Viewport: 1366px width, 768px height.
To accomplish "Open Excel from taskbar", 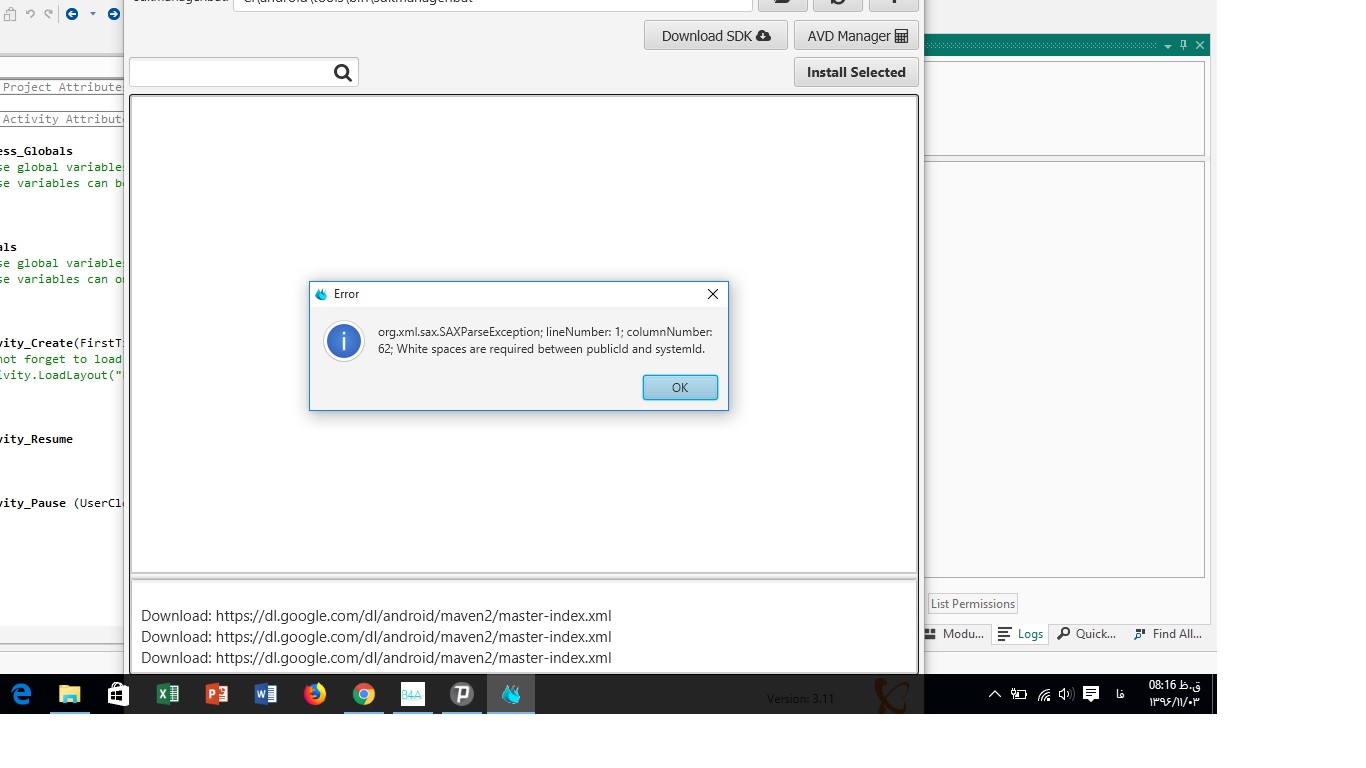I will tap(167, 694).
